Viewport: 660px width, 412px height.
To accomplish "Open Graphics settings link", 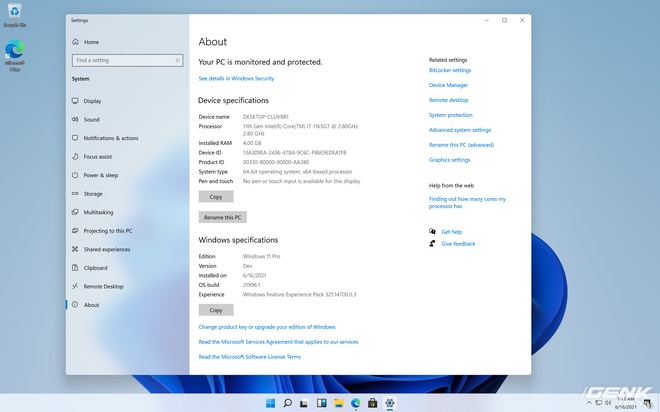I will tap(449, 160).
